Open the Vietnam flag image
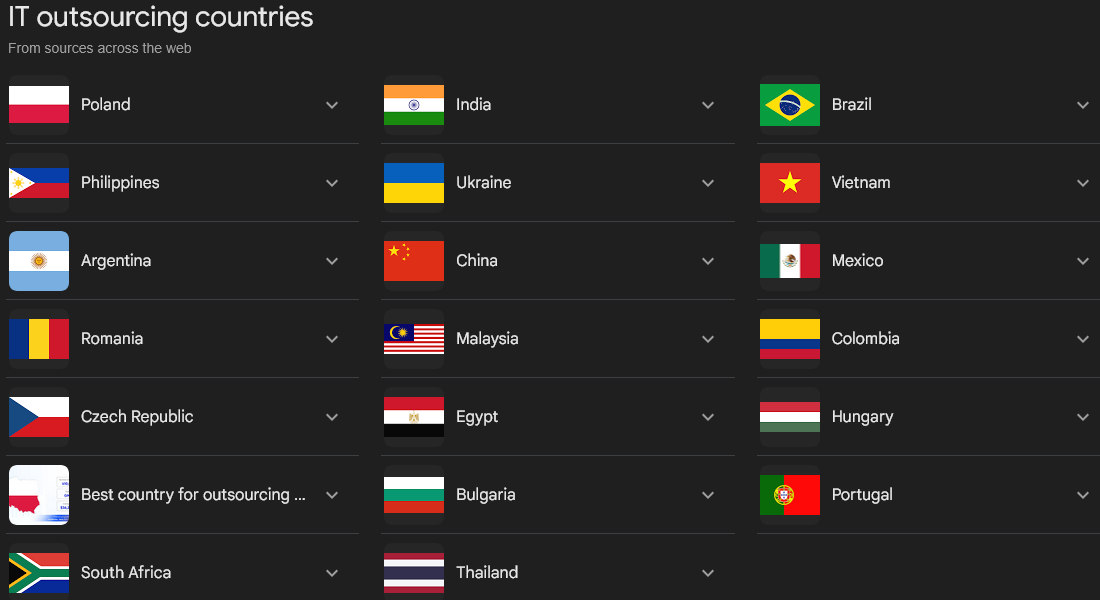Image resolution: width=1100 pixels, height=600 pixels. (790, 182)
